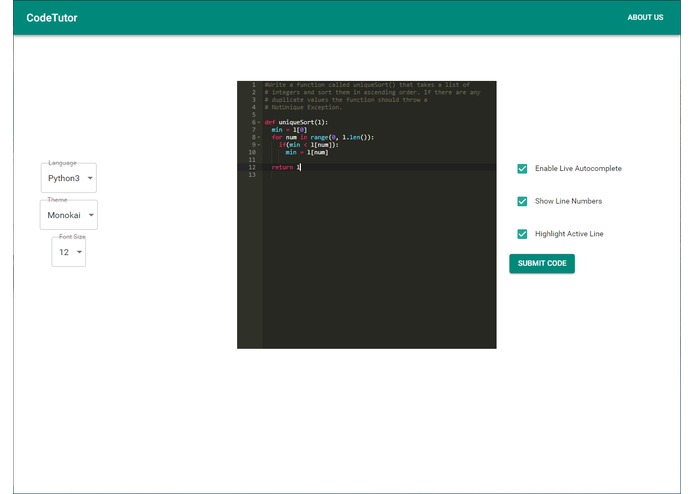The height and width of the screenshot is (494, 695).
Task: Click the 'min = l[num]' code on line 10
Action: (x=307, y=152)
